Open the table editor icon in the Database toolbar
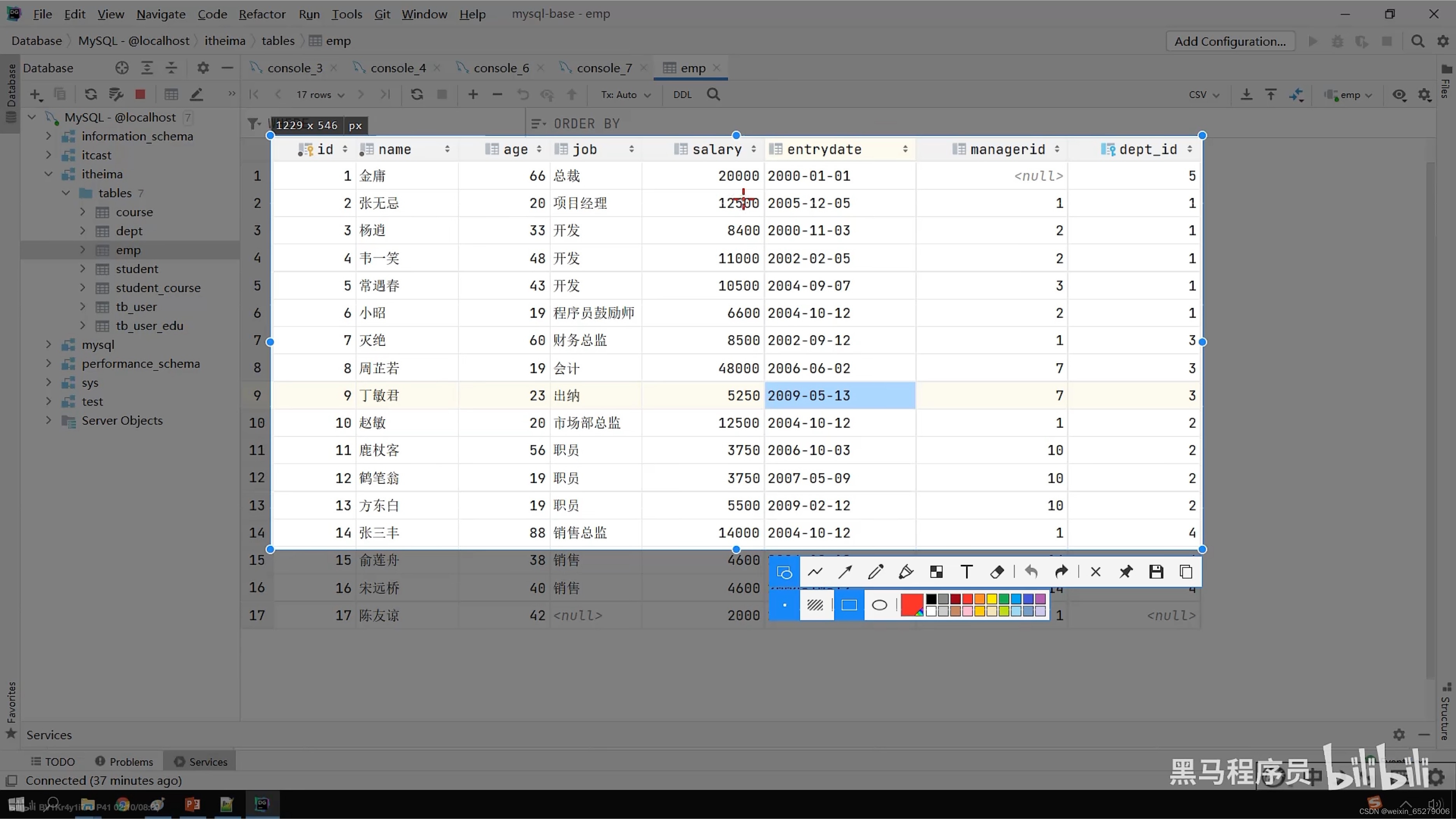1456x819 pixels. click(x=171, y=94)
